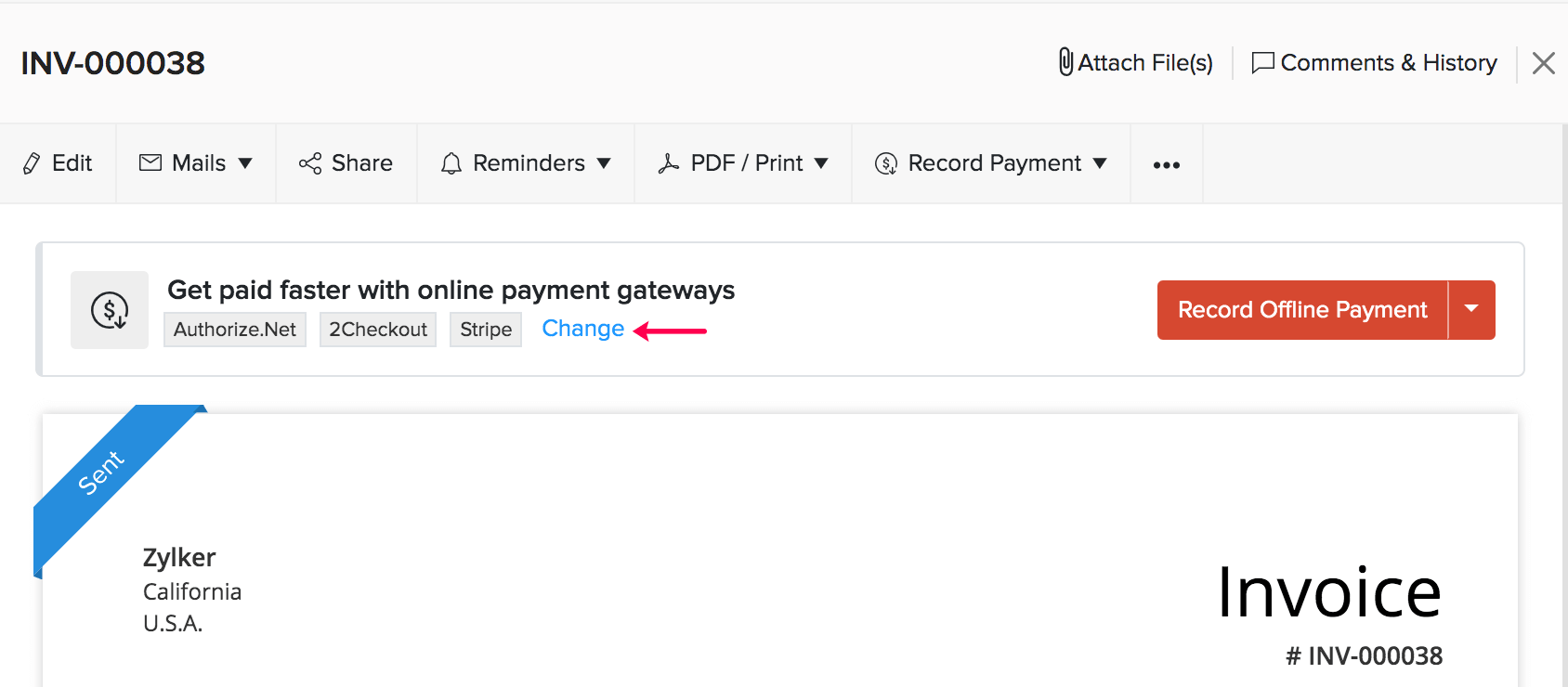Expand the Record Payment dropdown arrow
Viewport: 1568px width, 687px height.
coord(1101,163)
